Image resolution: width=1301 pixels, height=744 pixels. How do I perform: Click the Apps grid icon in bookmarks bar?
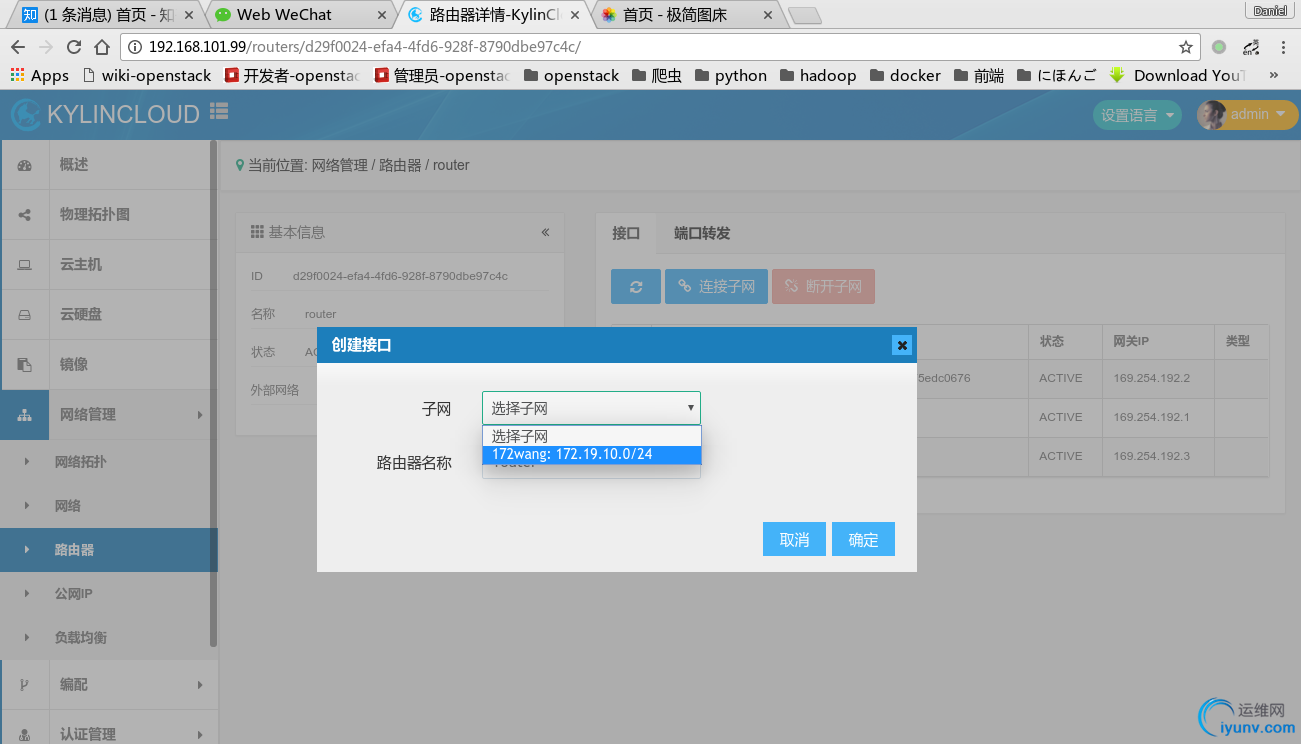[x=17, y=75]
